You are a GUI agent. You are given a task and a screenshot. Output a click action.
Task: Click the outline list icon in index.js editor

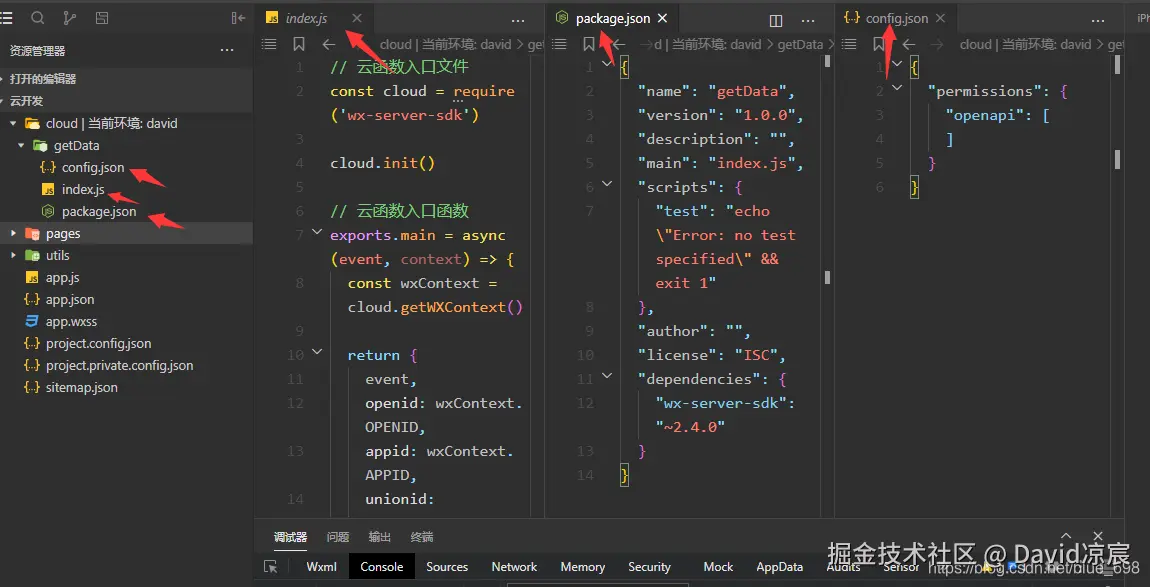click(x=269, y=45)
